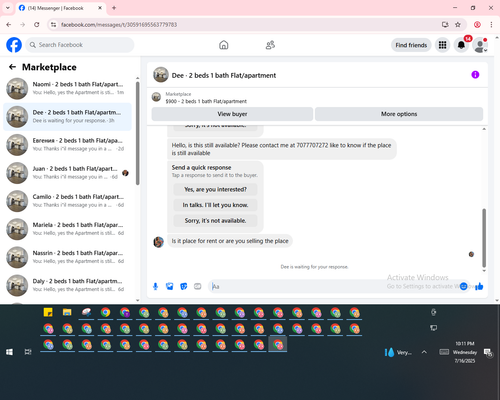Click the chat area vertical scrollbar
Screen dimensions: 500x400
click(x=484, y=238)
